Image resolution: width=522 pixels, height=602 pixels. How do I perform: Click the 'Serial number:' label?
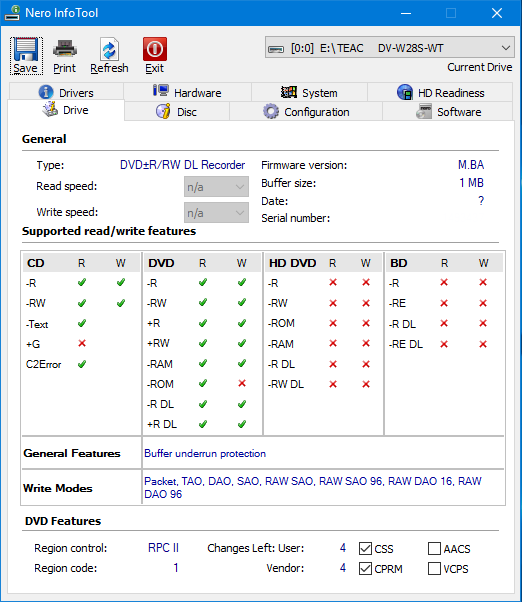pos(296,218)
